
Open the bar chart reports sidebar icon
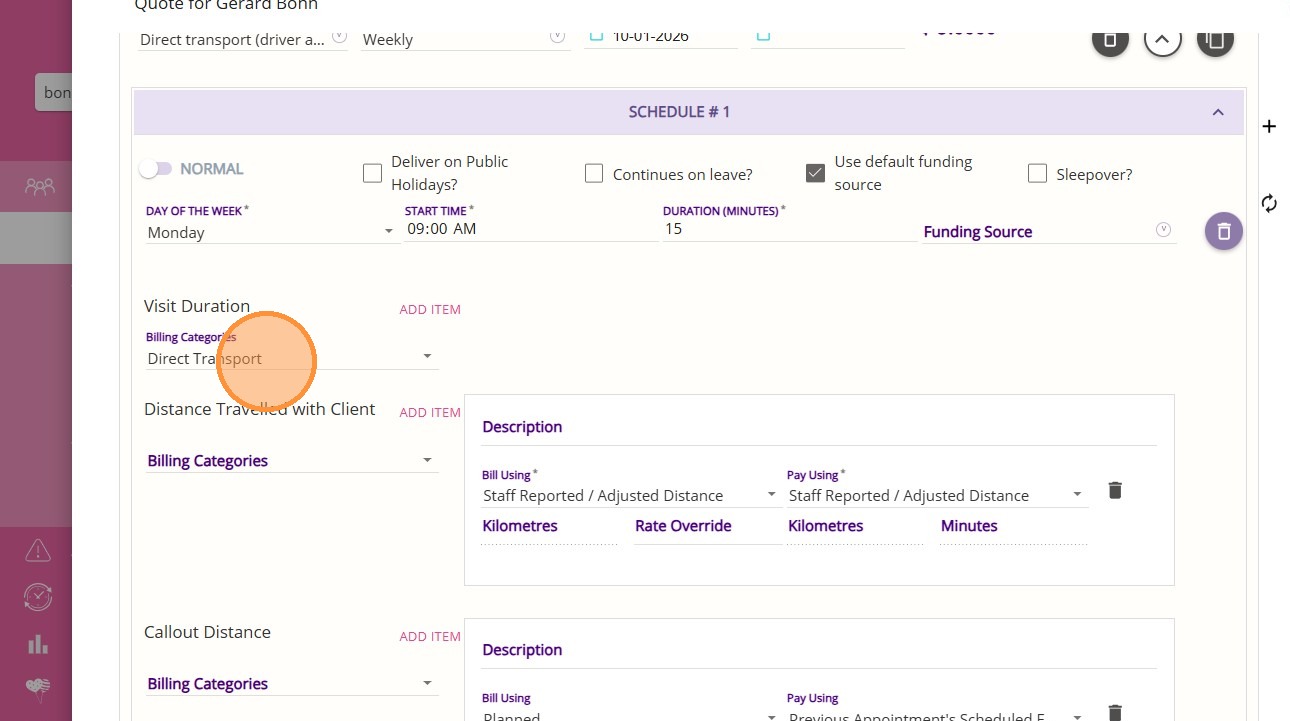coord(37,644)
